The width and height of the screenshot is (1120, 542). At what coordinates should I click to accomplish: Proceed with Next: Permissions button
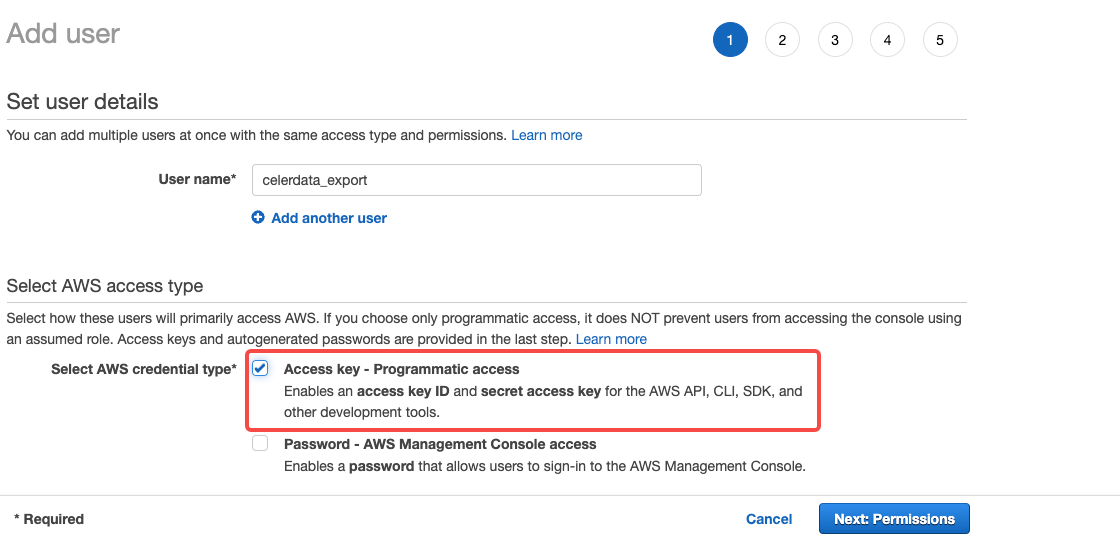pyautogui.click(x=894, y=519)
